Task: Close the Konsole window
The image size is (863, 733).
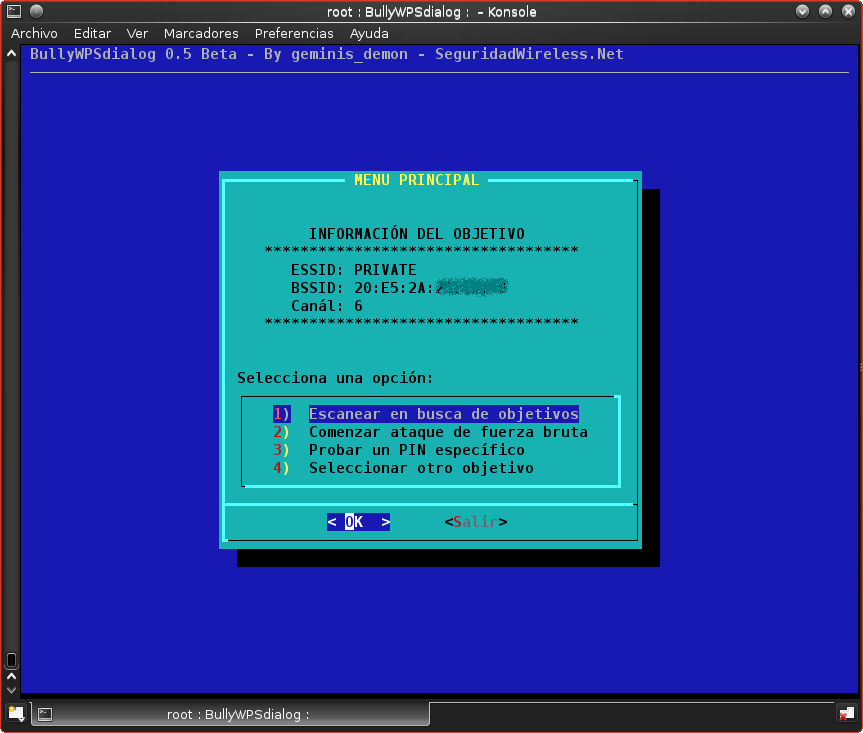Action: pos(847,12)
